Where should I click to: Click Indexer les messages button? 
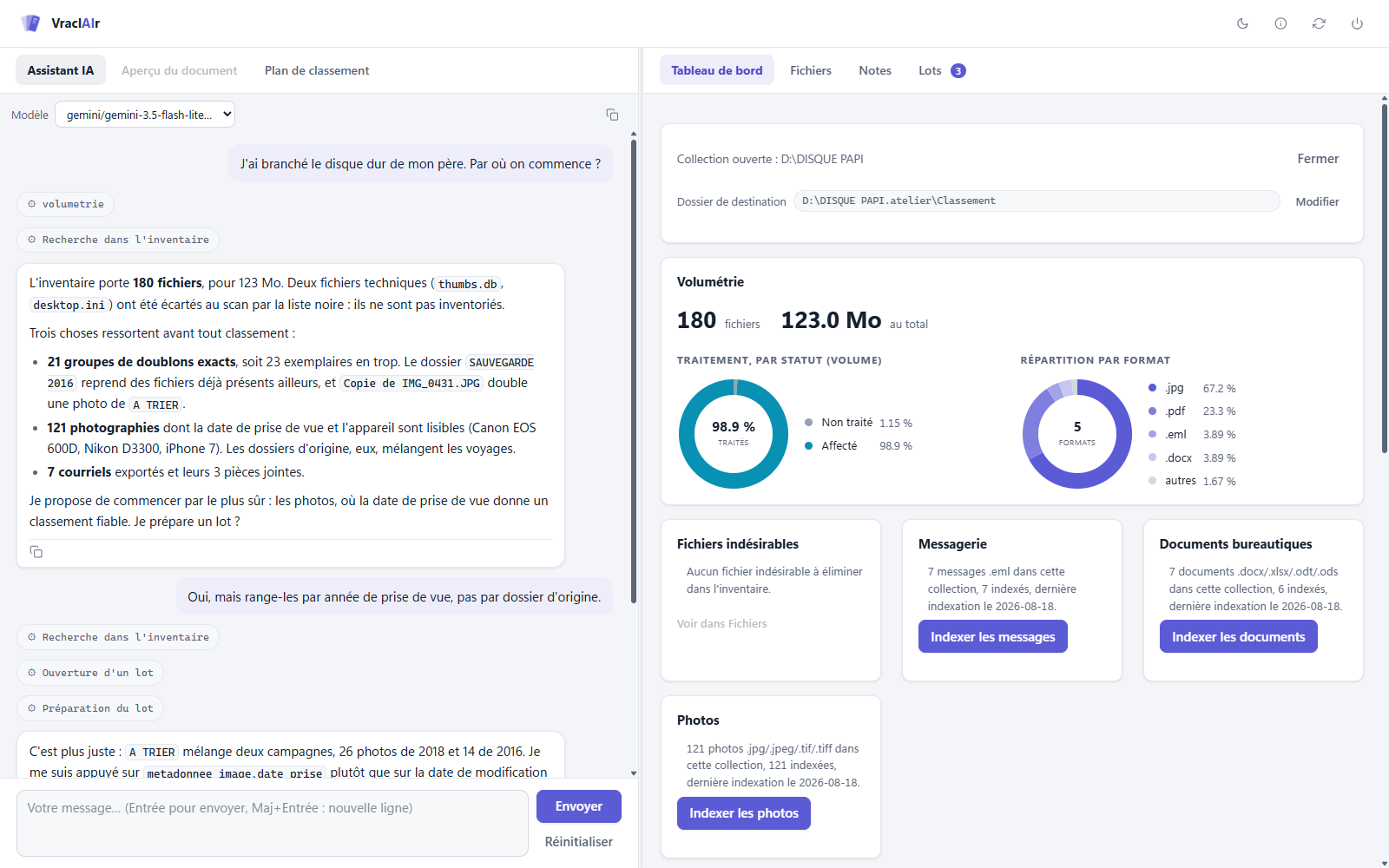993,636
